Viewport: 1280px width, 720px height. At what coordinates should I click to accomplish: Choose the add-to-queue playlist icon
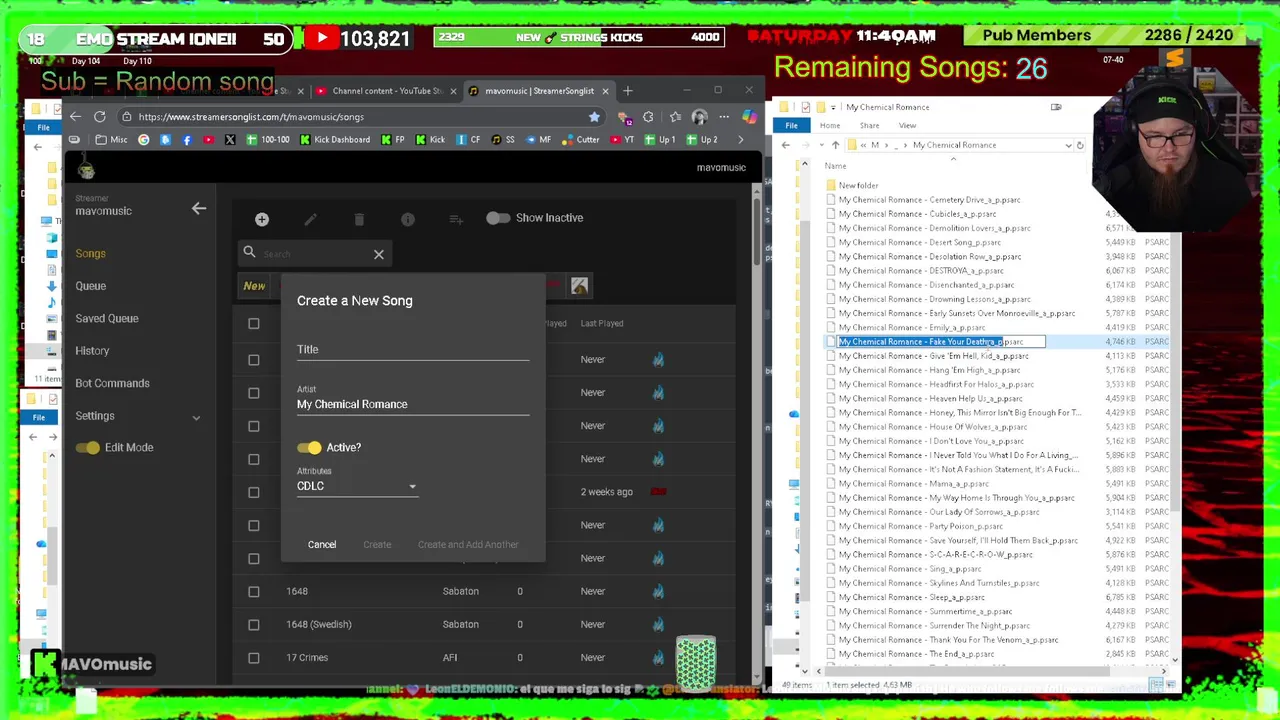point(456,219)
